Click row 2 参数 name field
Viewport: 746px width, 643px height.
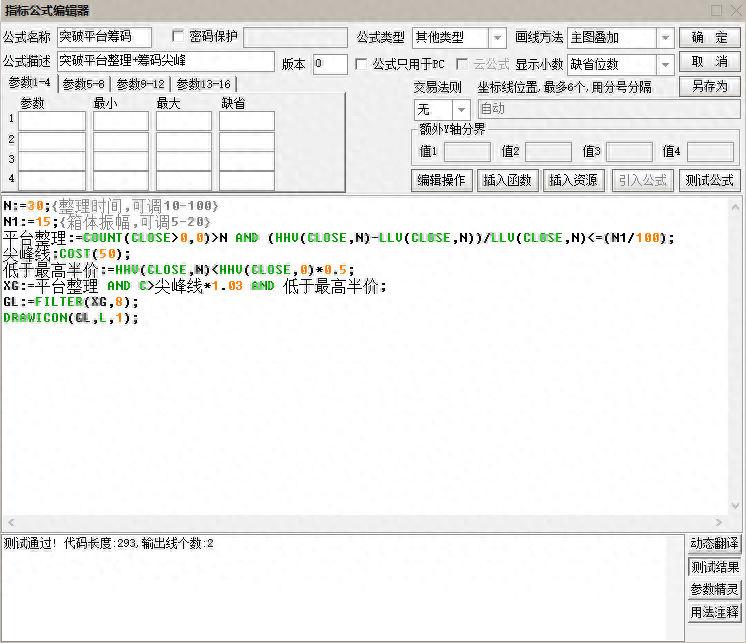(51, 141)
